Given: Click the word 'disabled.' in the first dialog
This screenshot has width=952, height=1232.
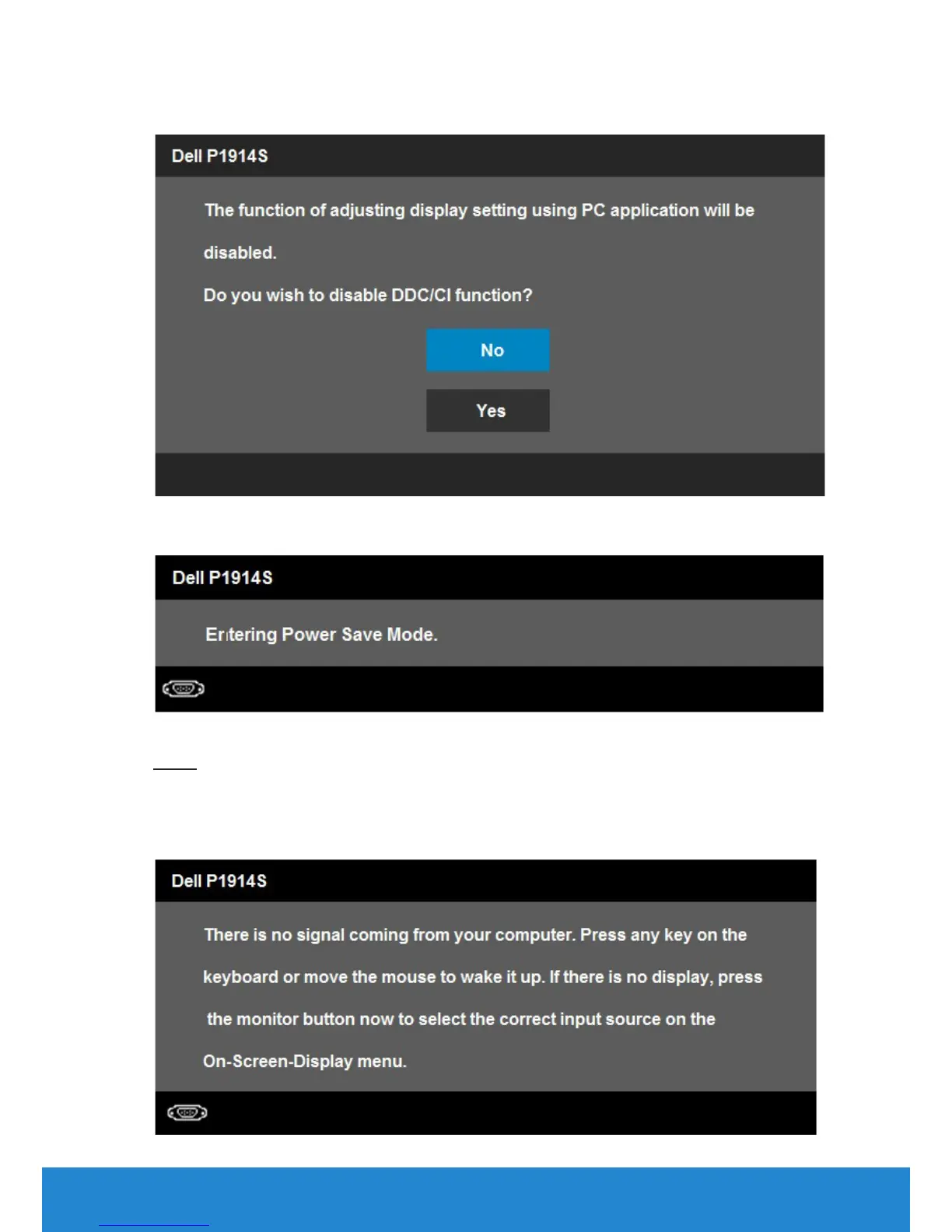Looking at the screenshot, I should 240,253.
